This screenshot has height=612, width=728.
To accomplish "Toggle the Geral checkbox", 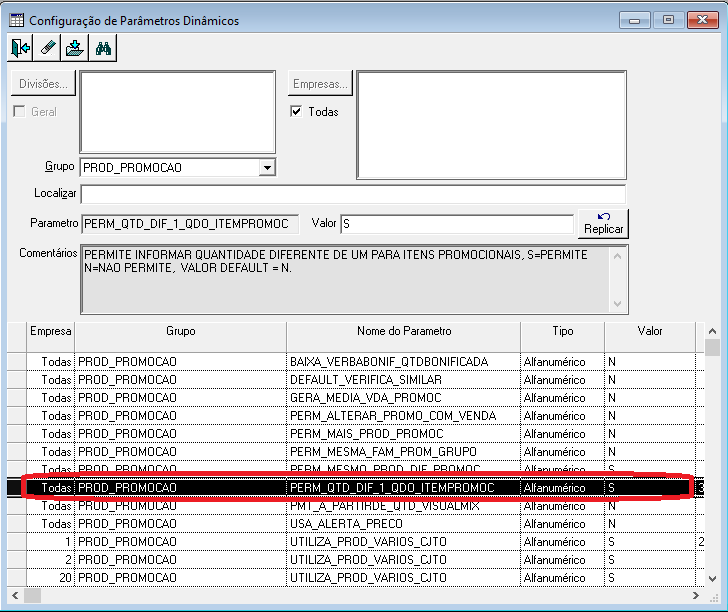I will pos(19,111).
